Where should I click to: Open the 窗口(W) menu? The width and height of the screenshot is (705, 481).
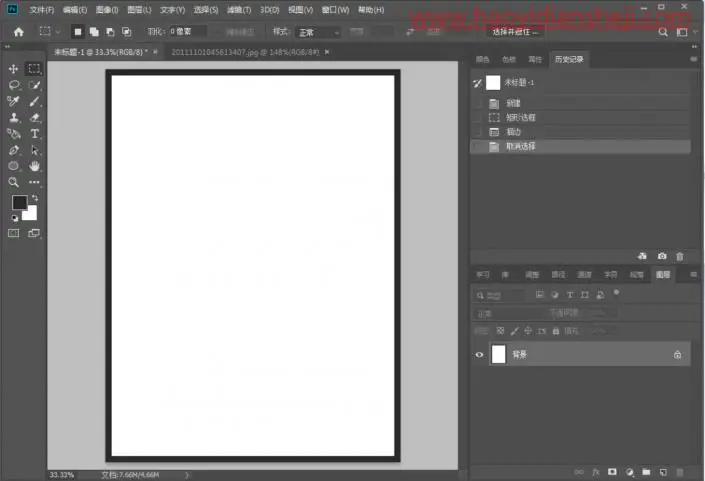point(335,9)
